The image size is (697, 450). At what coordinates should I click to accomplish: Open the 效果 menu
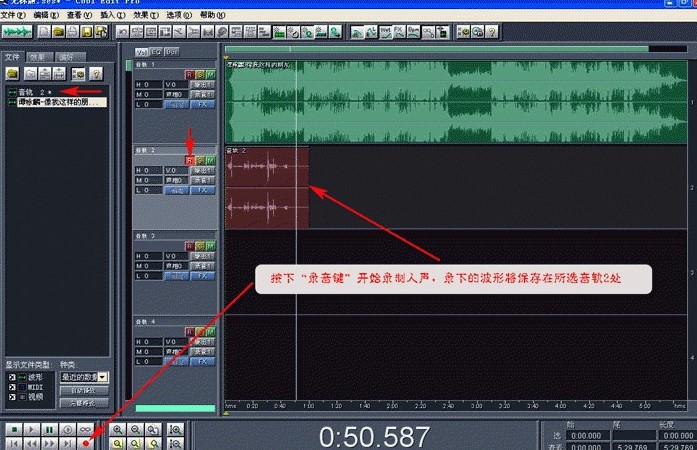click(146, 15)
